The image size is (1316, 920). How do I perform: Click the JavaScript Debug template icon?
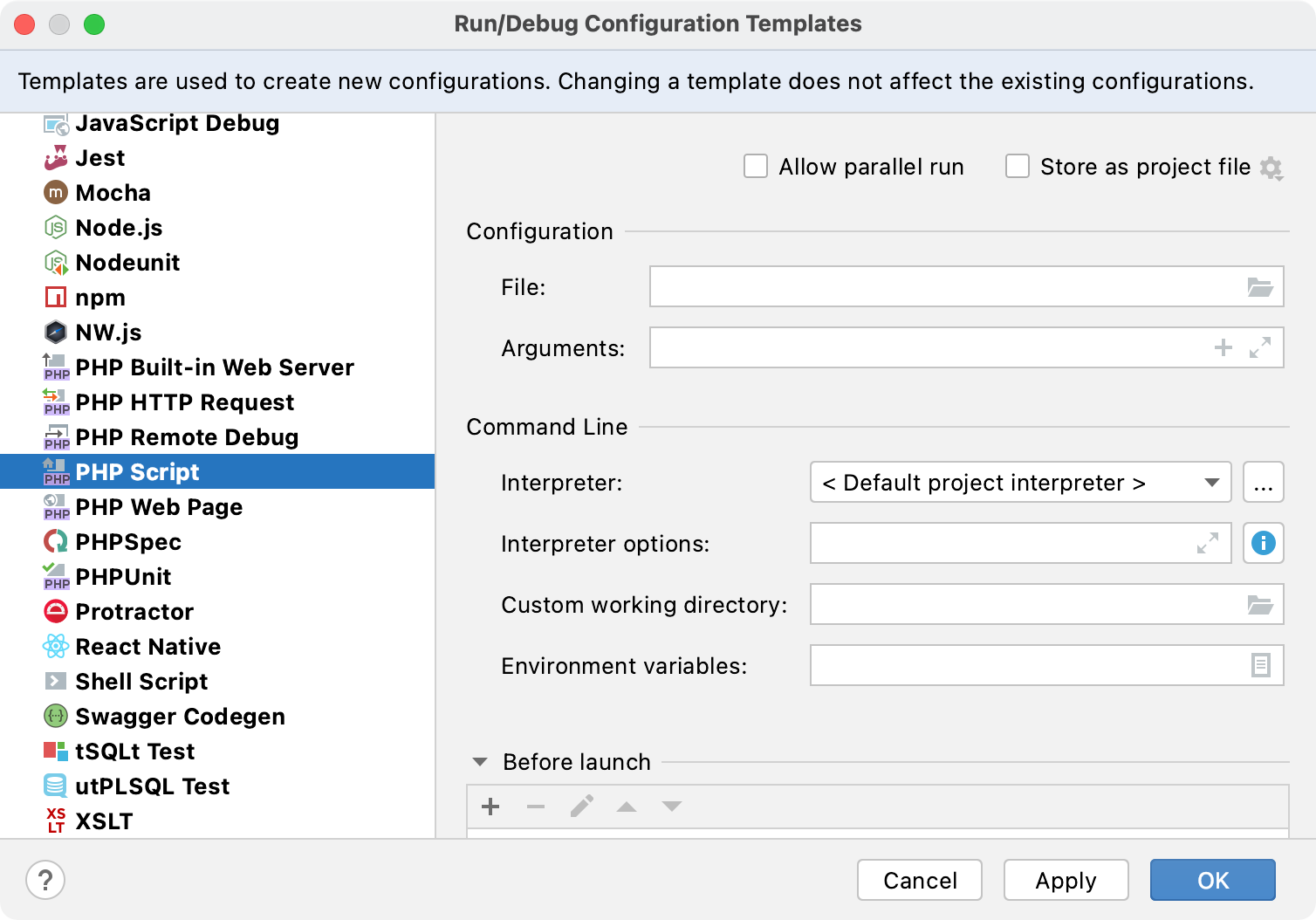[56, 124]
